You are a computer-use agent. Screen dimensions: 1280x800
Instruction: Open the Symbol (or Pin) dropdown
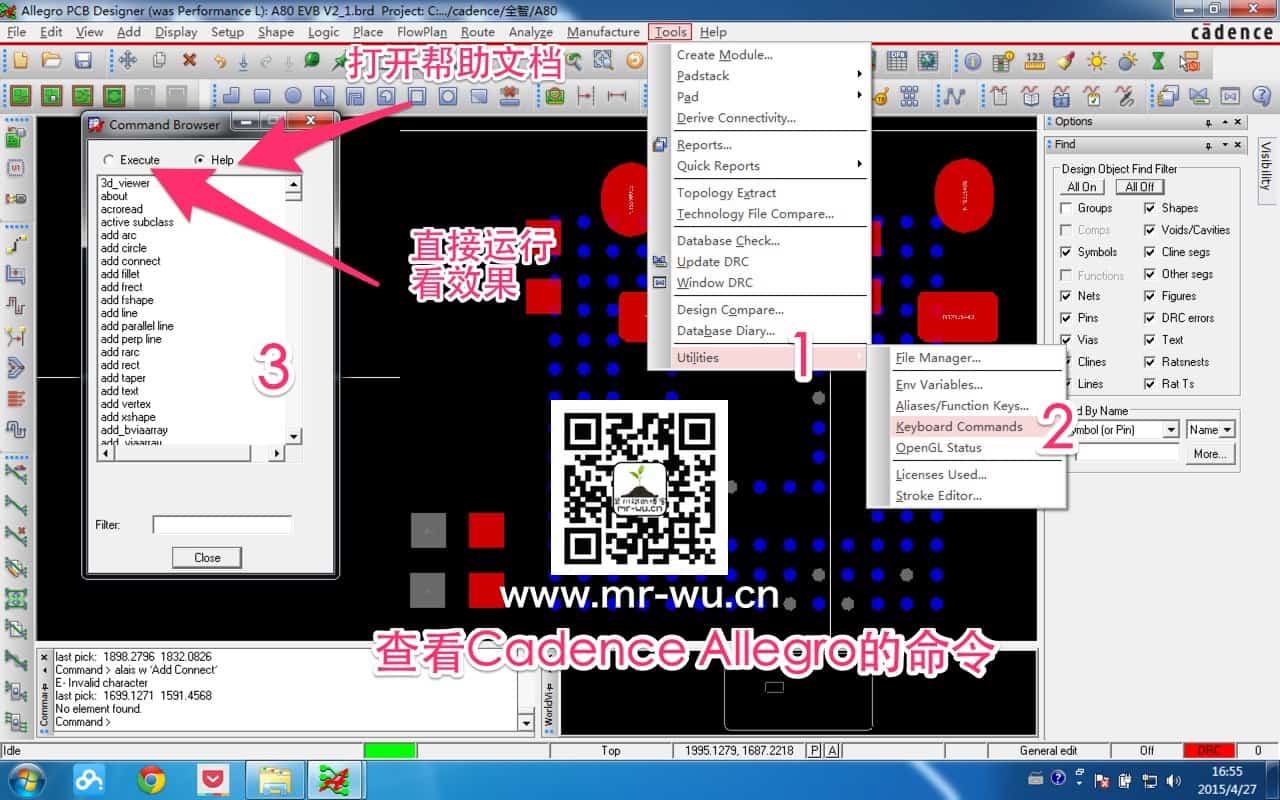click(x=1171, y=430)
